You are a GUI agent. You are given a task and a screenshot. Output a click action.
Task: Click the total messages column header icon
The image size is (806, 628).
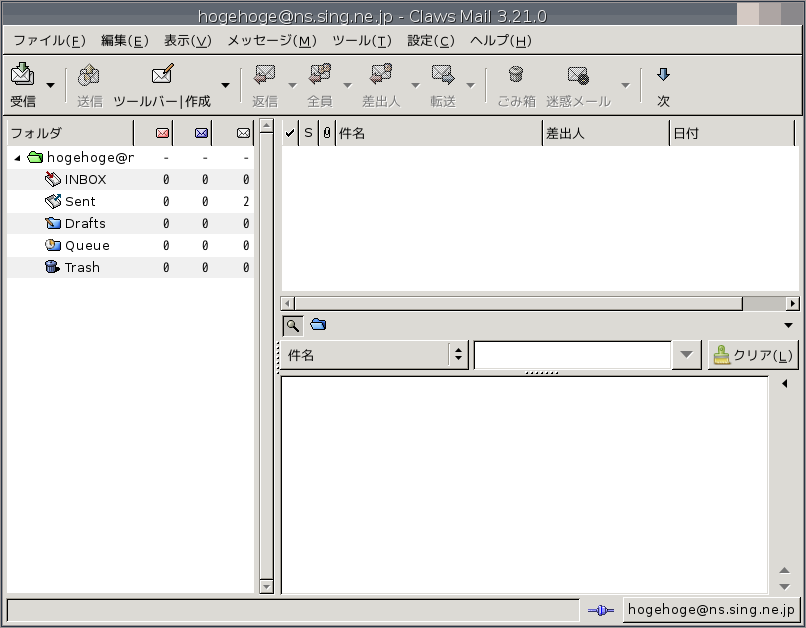[243, 133]
